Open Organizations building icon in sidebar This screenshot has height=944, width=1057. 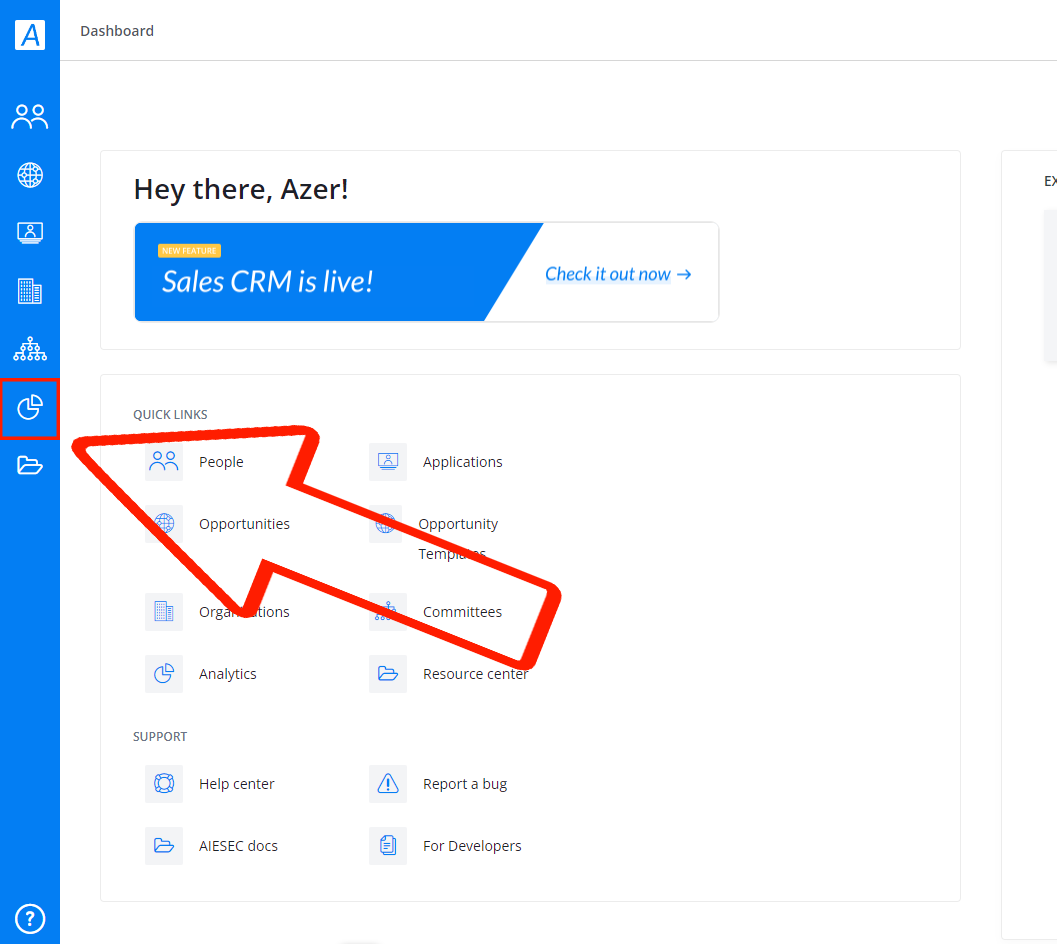(x=30, y=291)
